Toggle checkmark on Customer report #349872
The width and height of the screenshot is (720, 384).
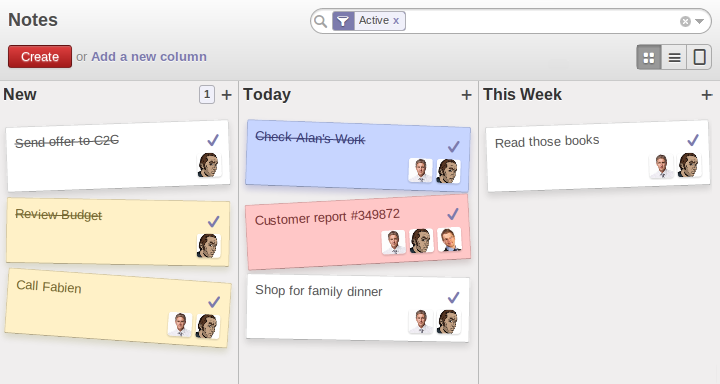(453, 214)
